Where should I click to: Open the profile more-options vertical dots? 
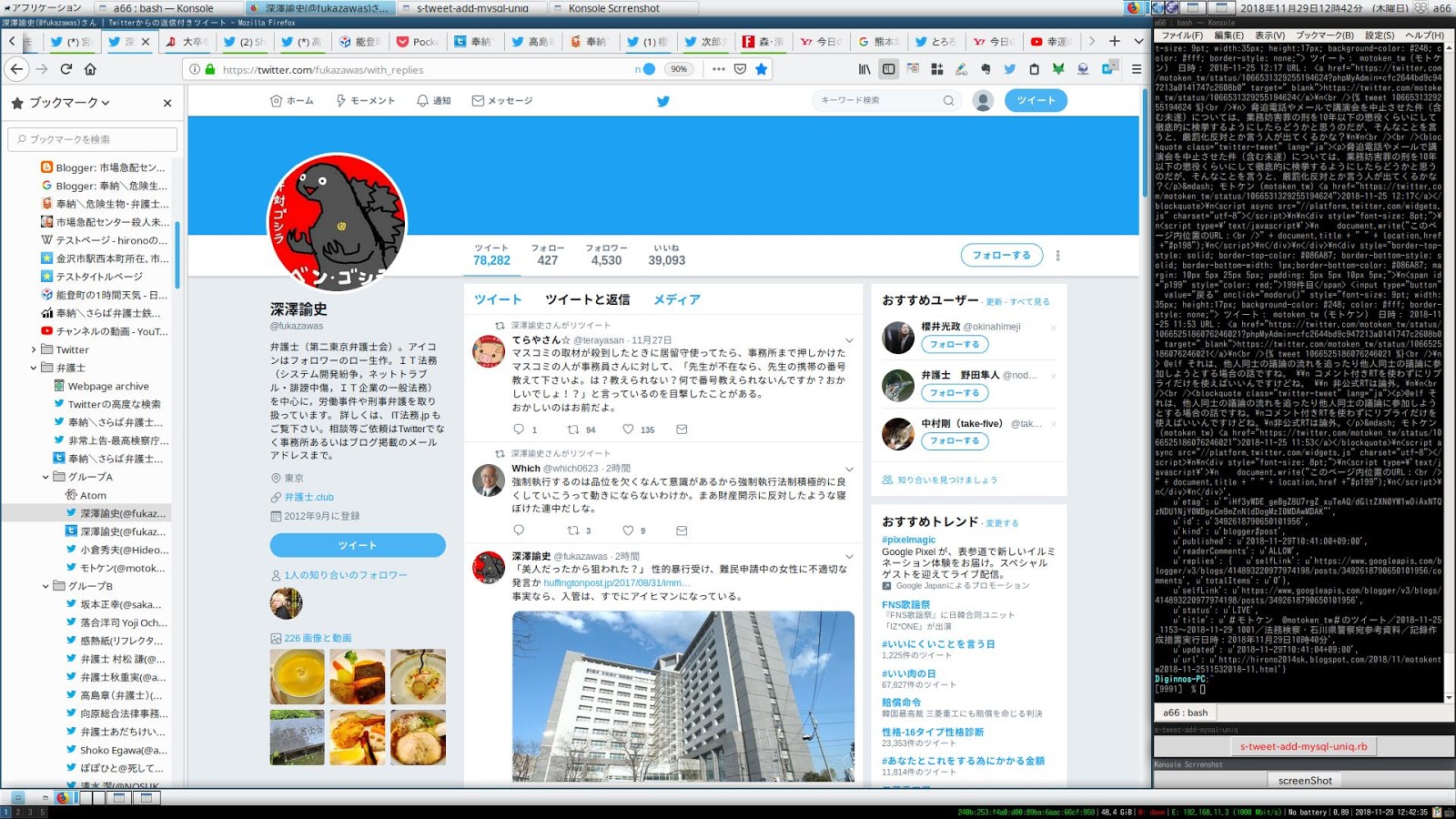1057,256
